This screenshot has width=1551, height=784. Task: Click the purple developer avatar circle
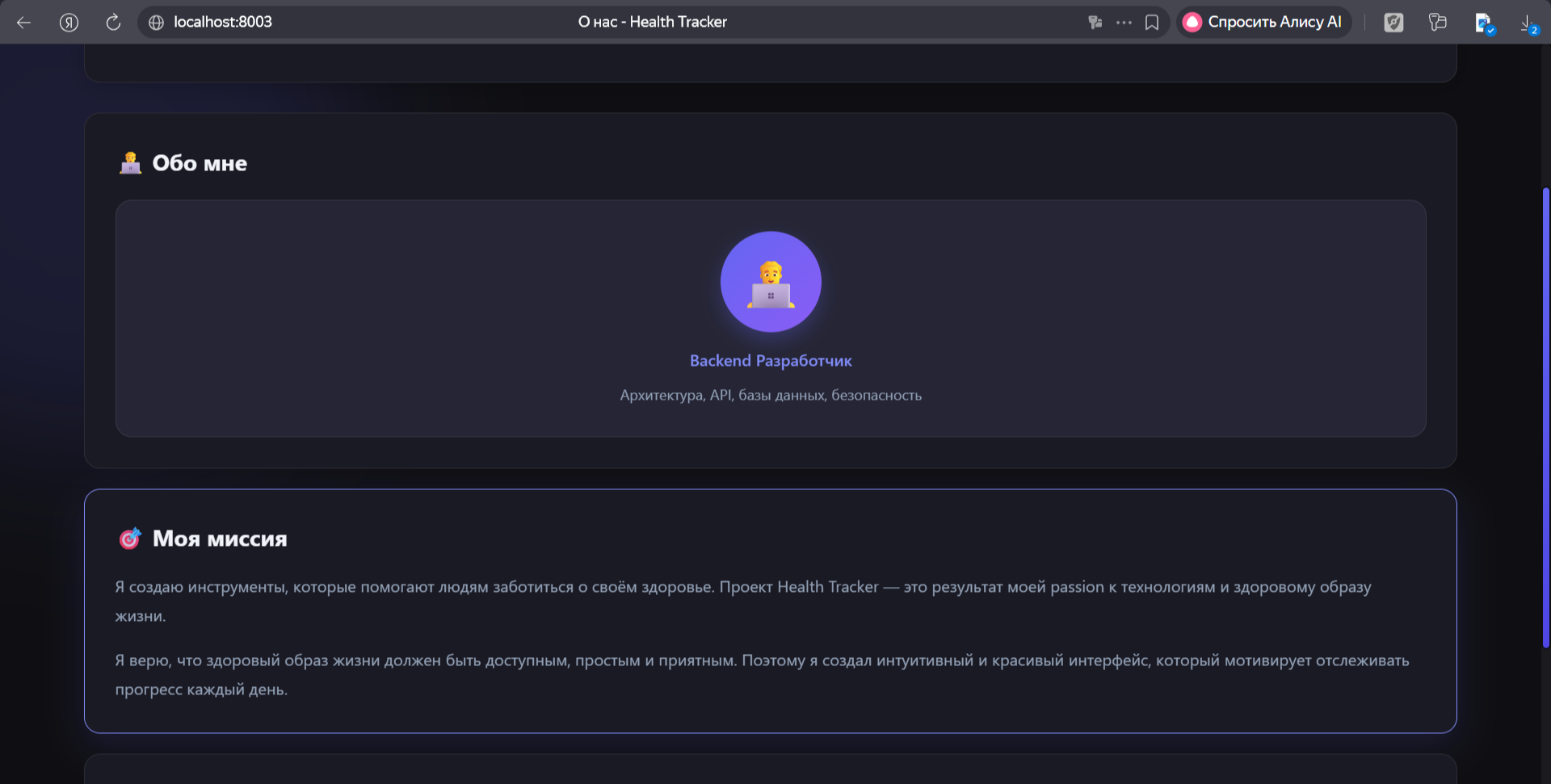click(771, 282)
